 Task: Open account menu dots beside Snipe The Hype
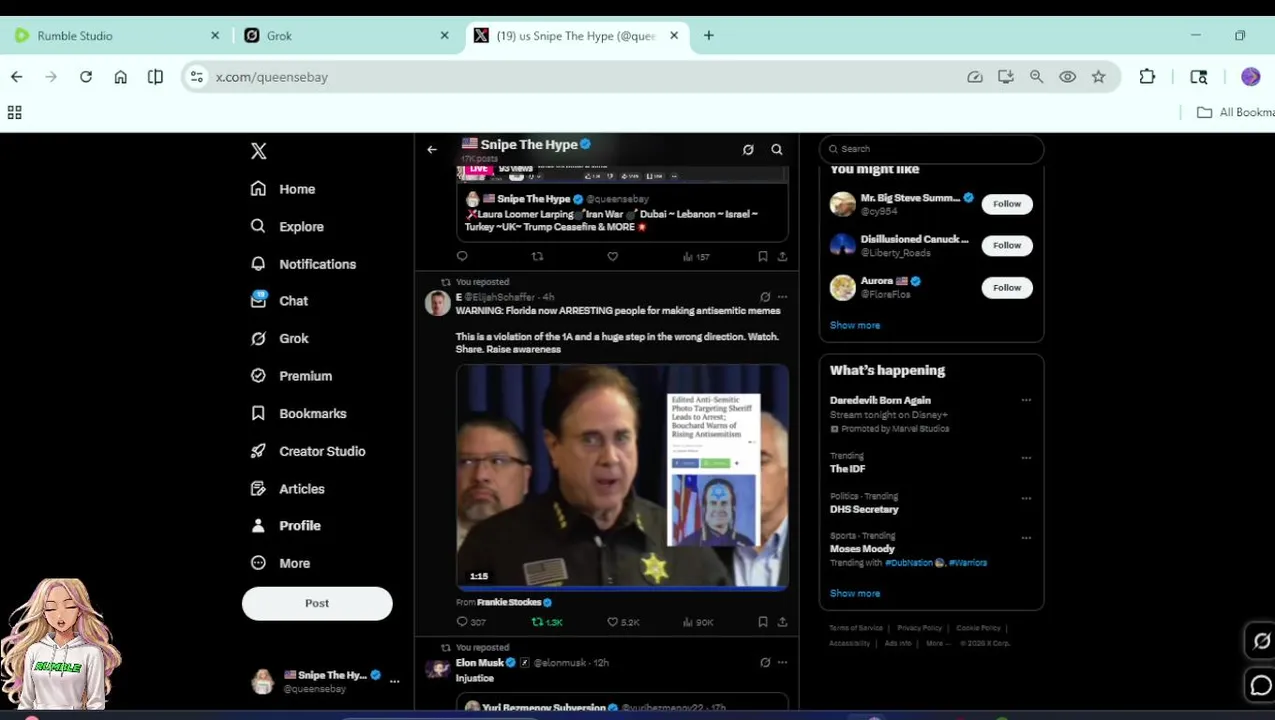click(394, 681)
